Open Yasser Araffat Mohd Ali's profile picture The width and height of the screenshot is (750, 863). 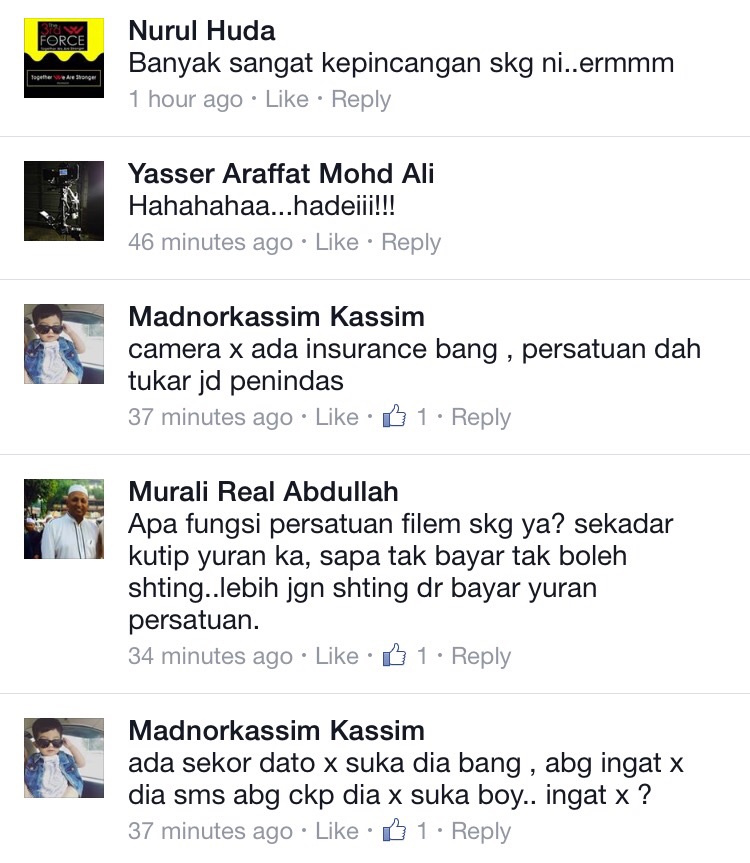(64, 201)
